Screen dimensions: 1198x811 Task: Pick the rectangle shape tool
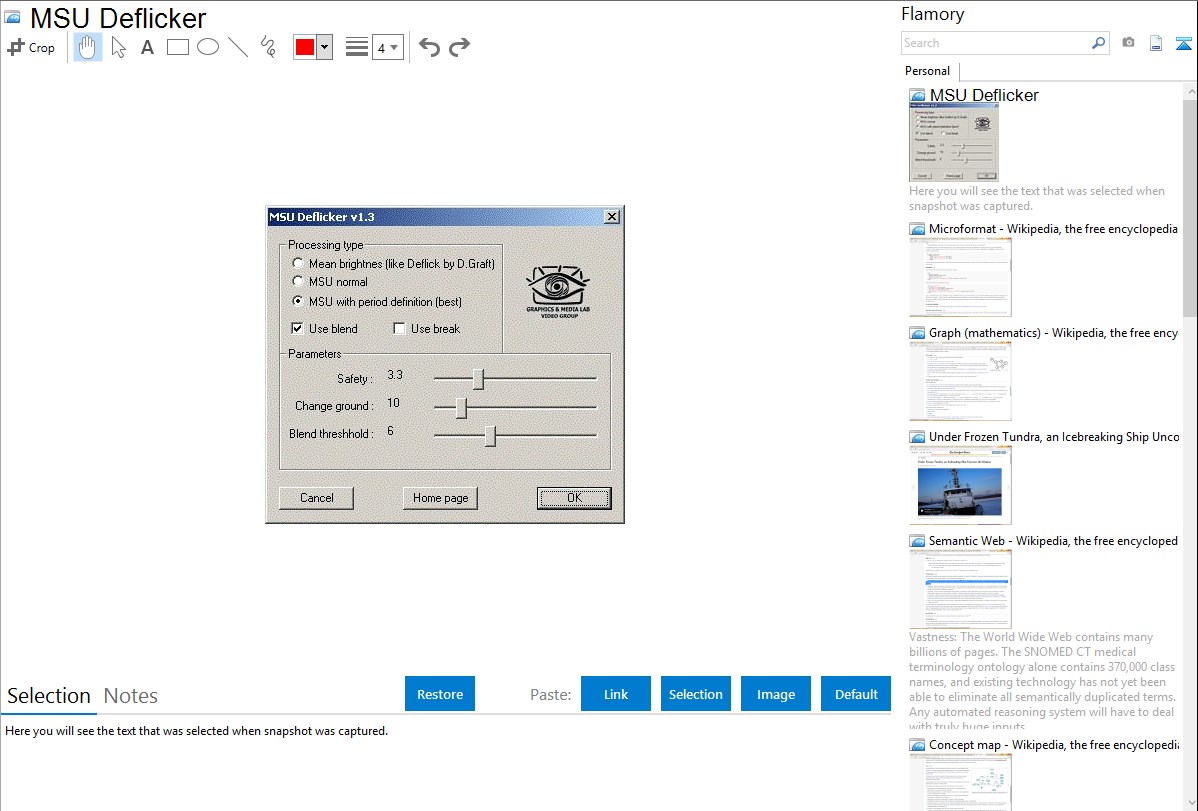pos(178,47)
